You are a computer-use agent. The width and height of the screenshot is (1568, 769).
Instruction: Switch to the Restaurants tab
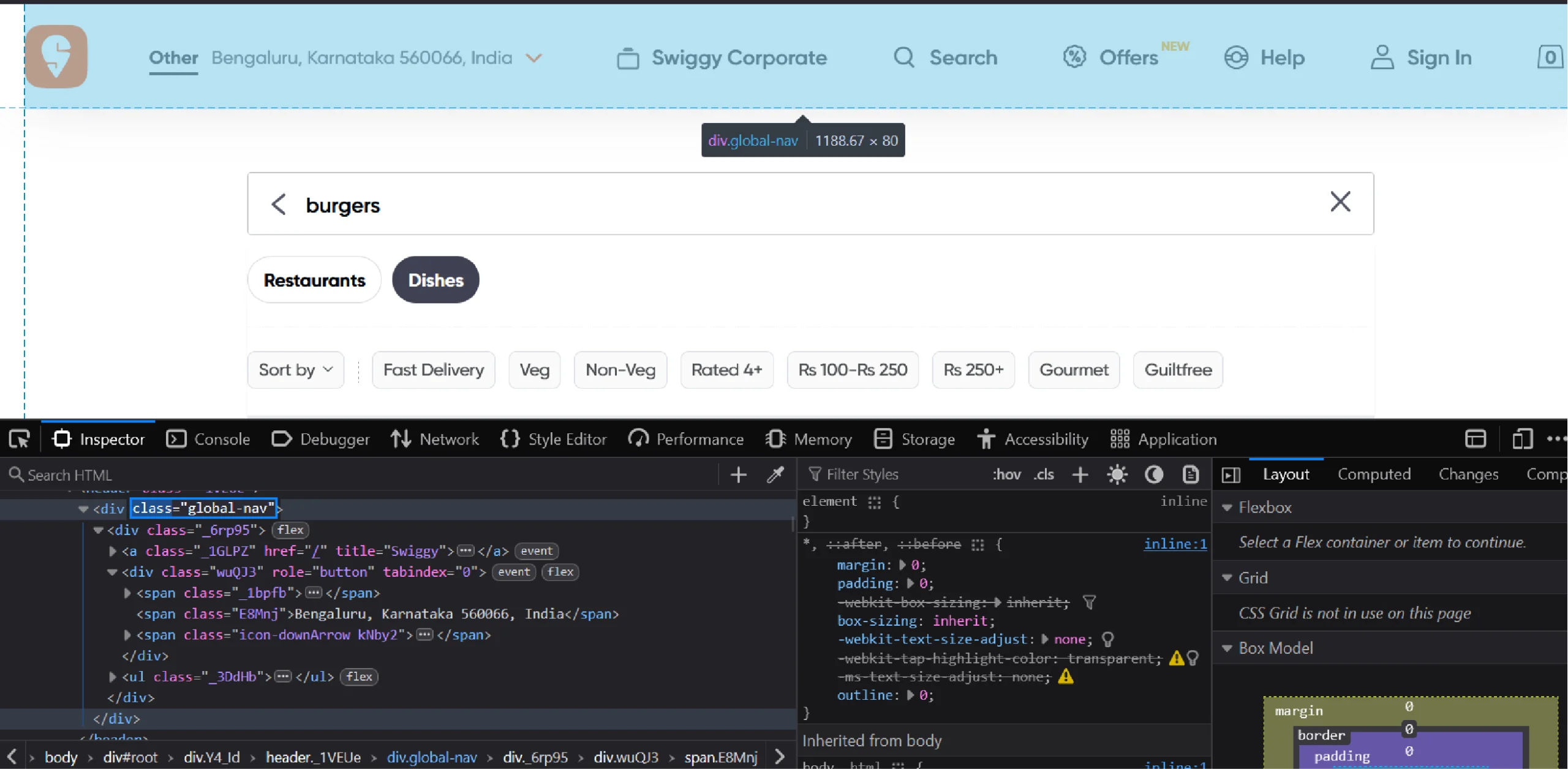tap(314, 280)
